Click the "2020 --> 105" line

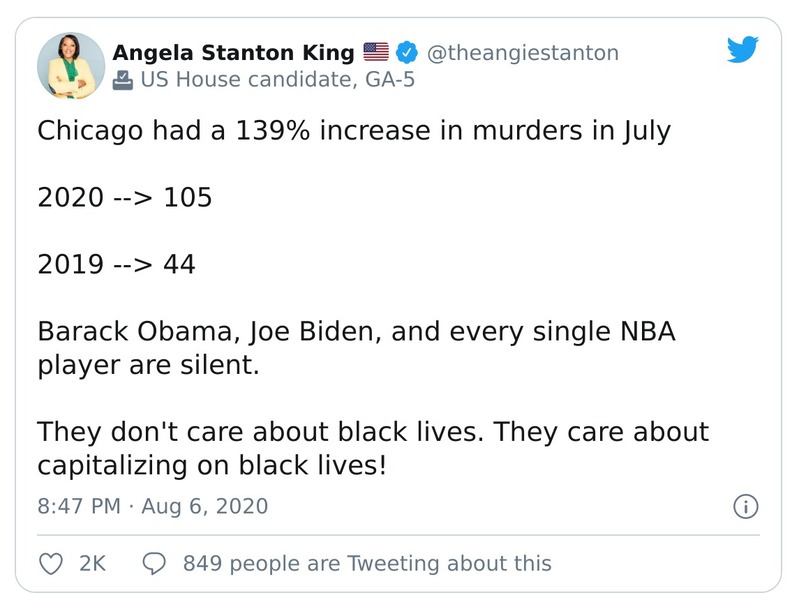point(125,197)
